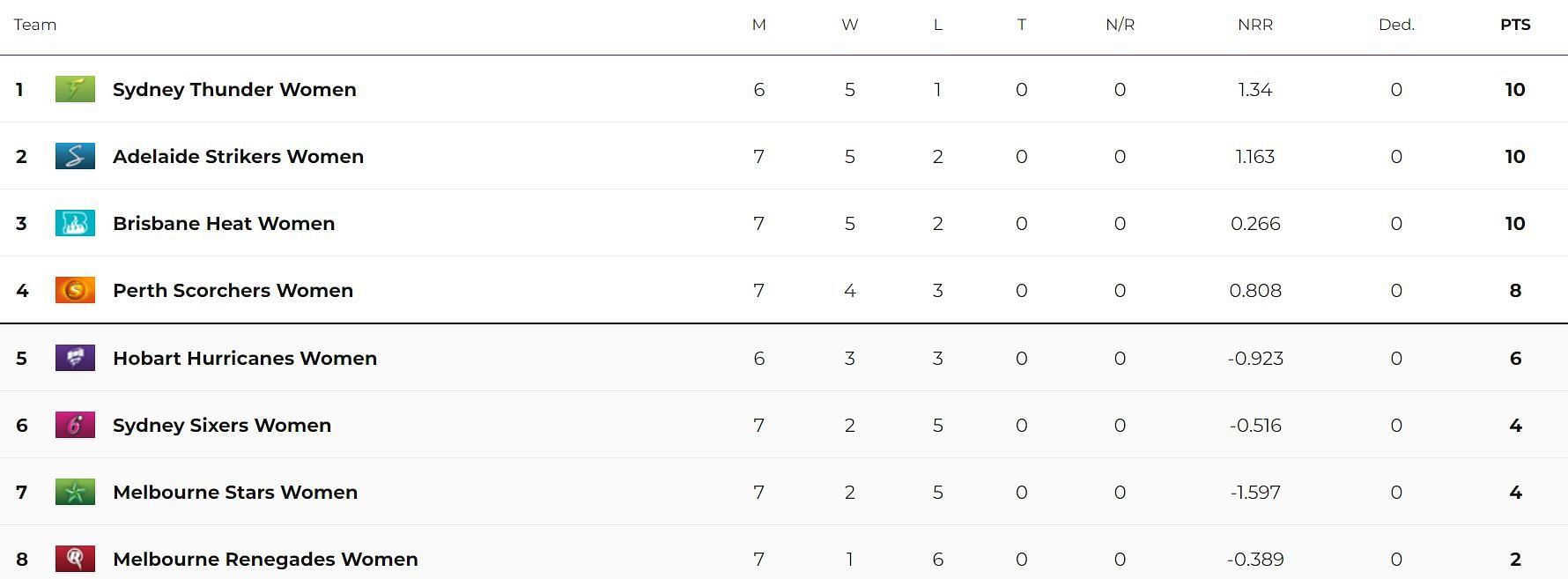The image size is (1568, 579).
Task: Select the Brisbane Heat Women team name
Action: [224, 223]
